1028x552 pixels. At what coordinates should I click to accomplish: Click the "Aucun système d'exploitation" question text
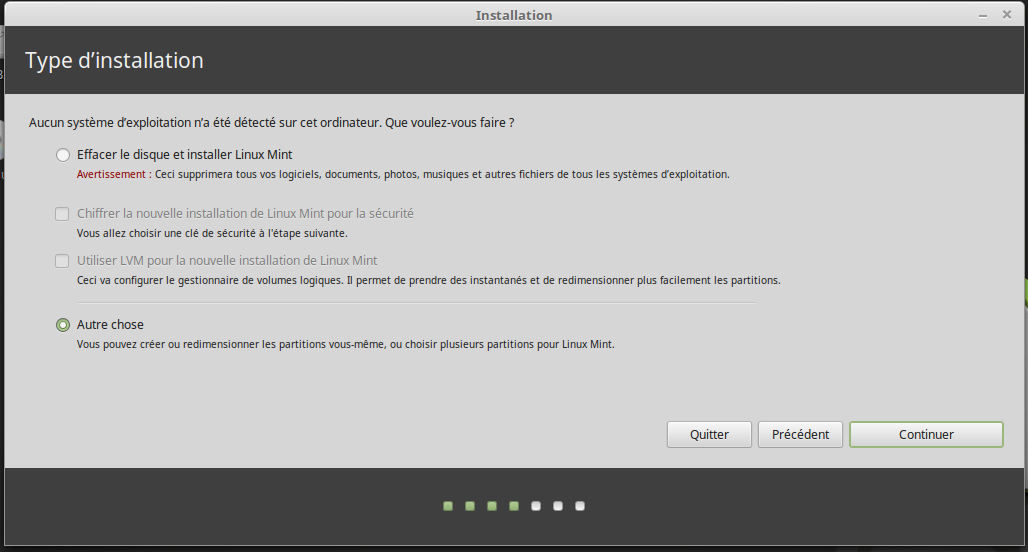coord(270,123)
